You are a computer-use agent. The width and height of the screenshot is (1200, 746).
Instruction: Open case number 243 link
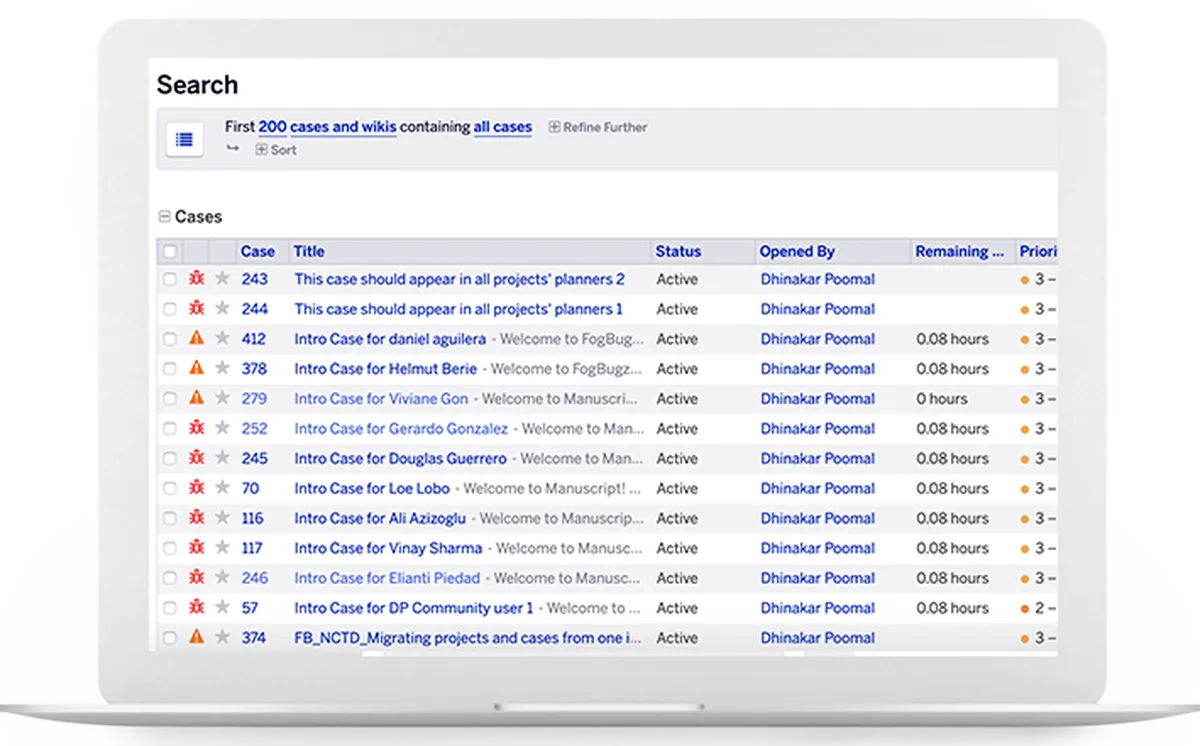[x=255, y=279]
